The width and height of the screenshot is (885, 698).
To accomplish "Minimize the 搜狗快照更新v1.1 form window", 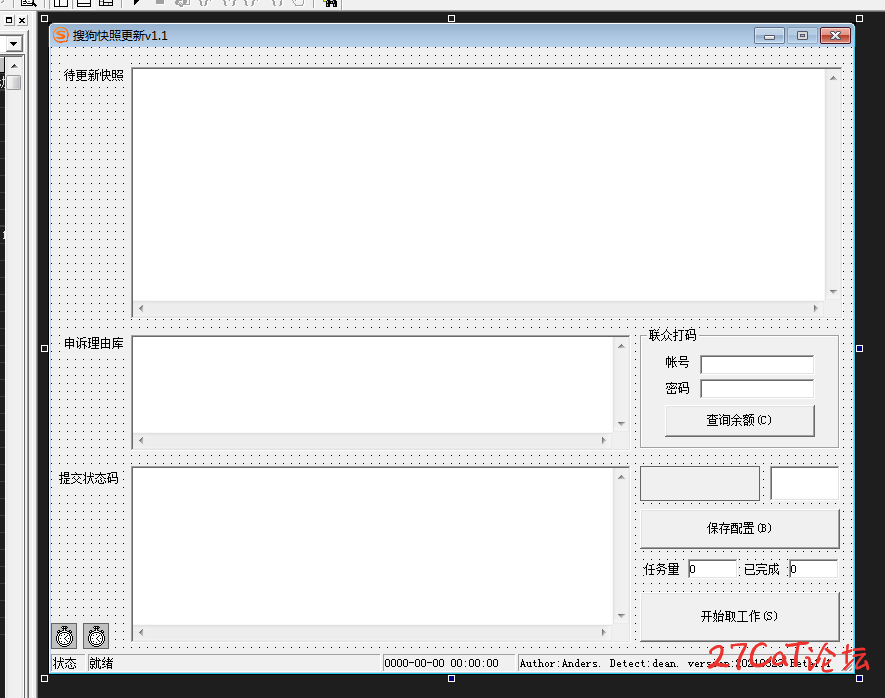I will click(x=769, y=36).
